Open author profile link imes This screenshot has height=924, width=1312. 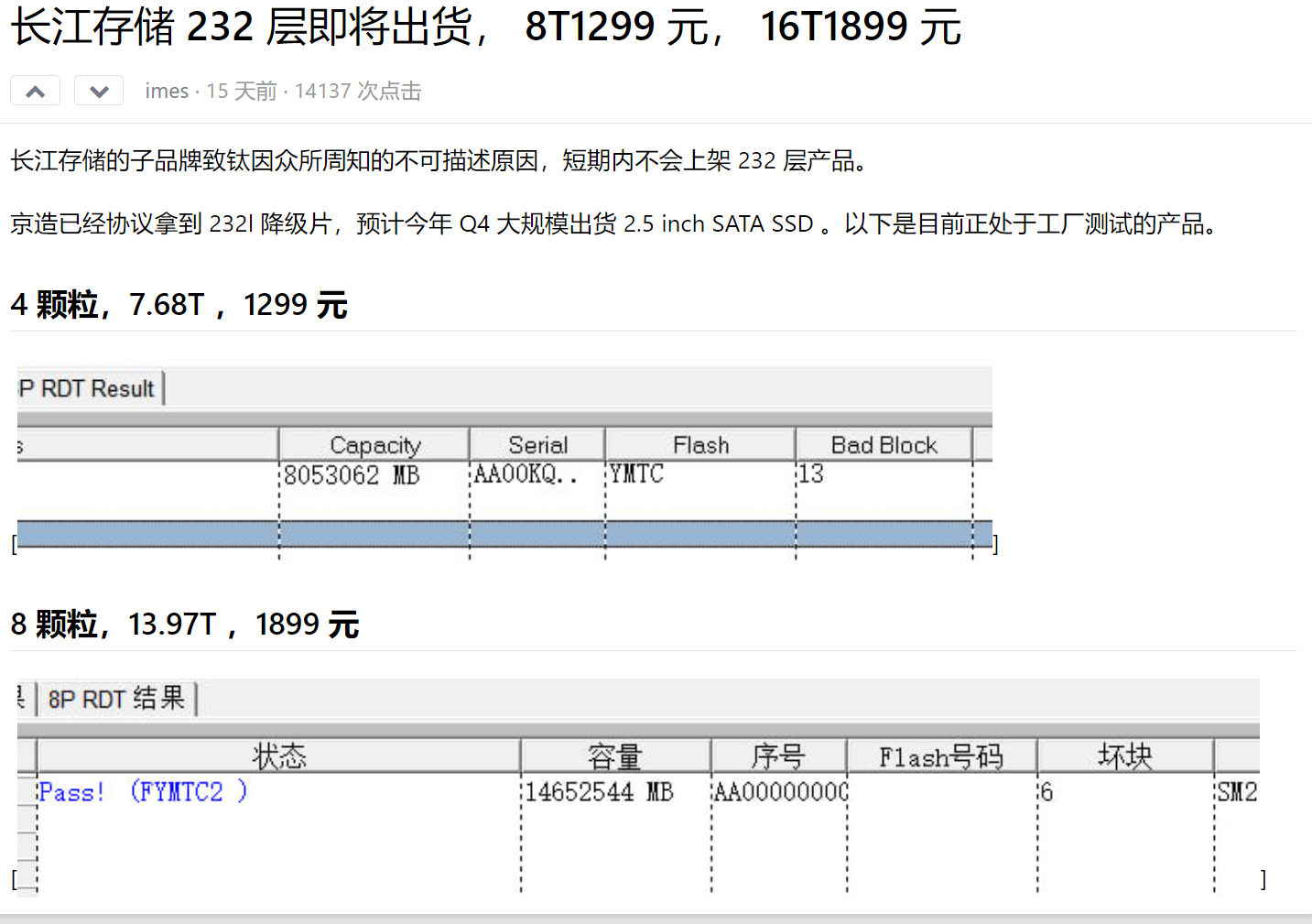tap(167, 91)
